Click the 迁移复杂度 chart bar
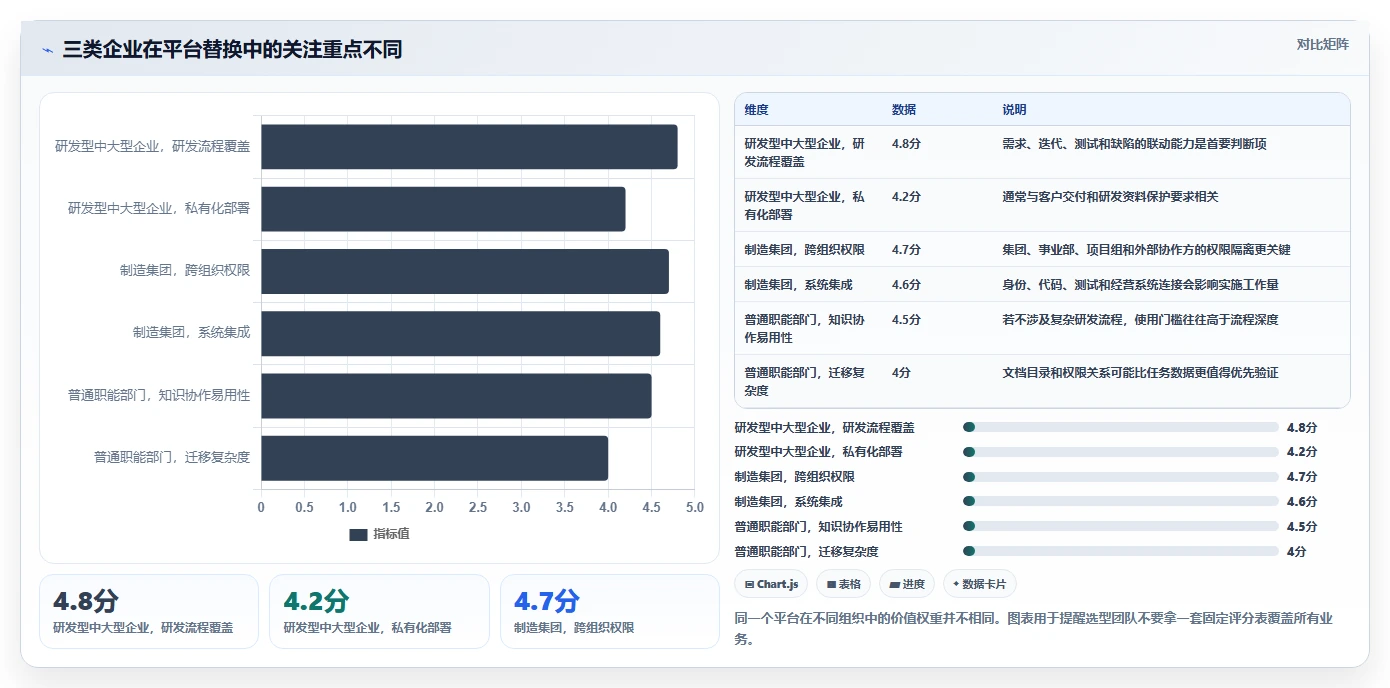This screenshot has height=688, width=1390. tap(435, 458)
